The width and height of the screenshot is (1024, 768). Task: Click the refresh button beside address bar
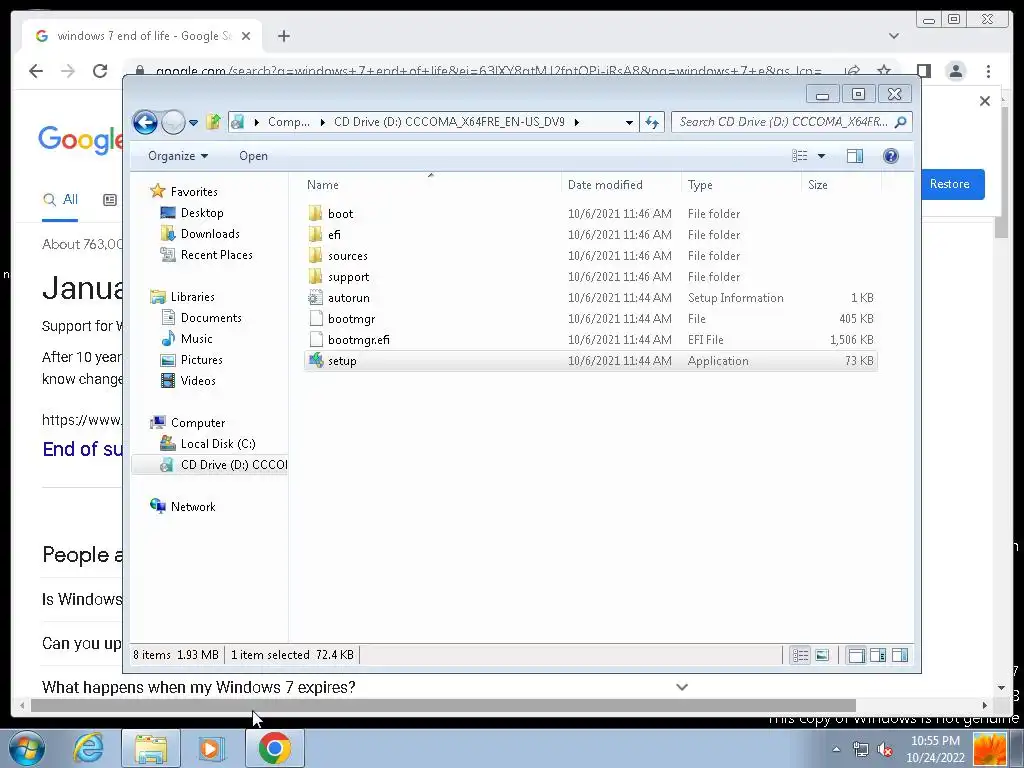[652, 122]
